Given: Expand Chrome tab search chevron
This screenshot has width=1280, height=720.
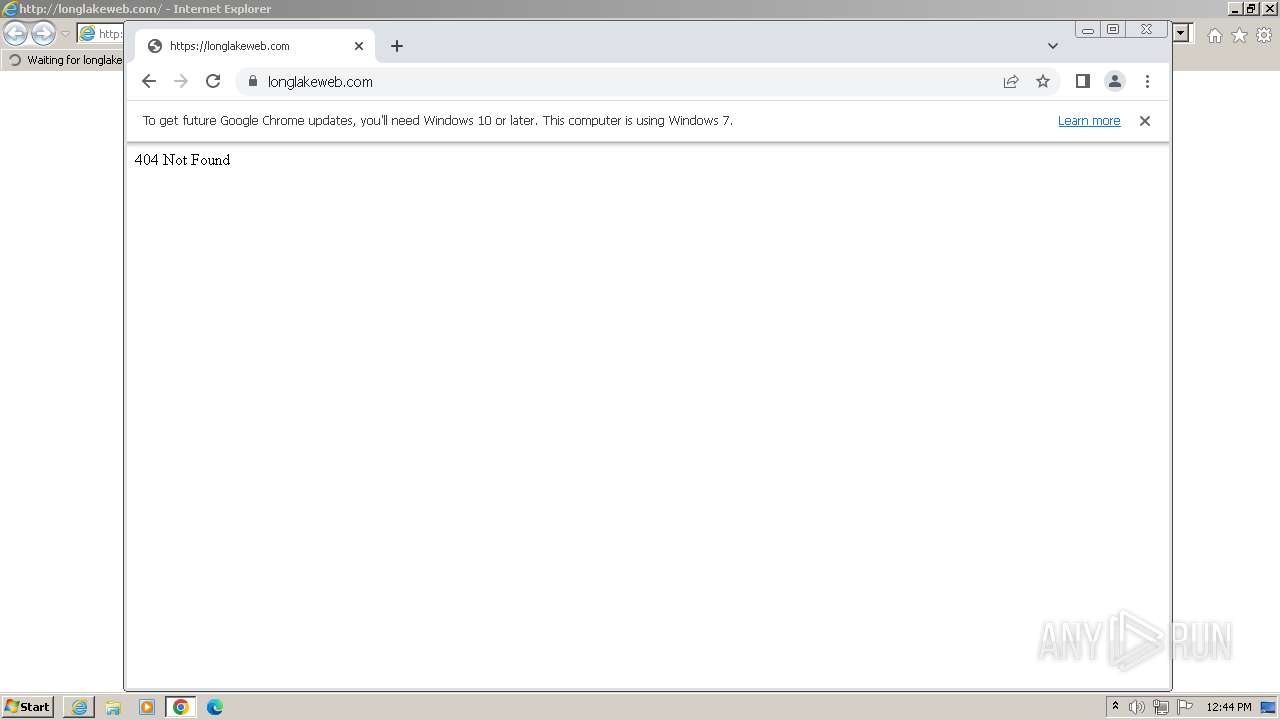Looking at the screenshot, I should 1053,46.
